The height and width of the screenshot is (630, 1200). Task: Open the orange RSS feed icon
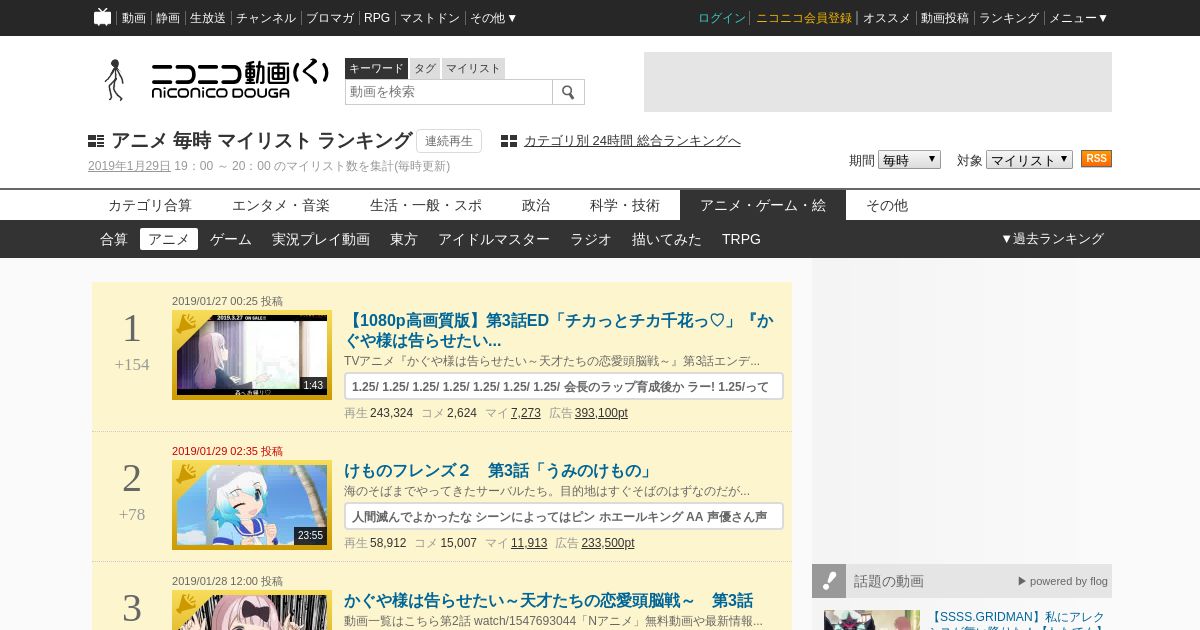[1096, 159]
